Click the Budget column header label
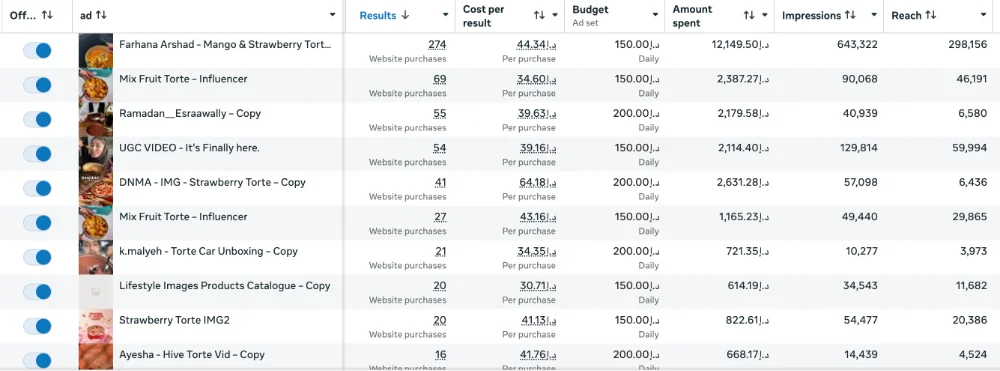The width and height of the screenshot is (1000, 371). point(590,10)
